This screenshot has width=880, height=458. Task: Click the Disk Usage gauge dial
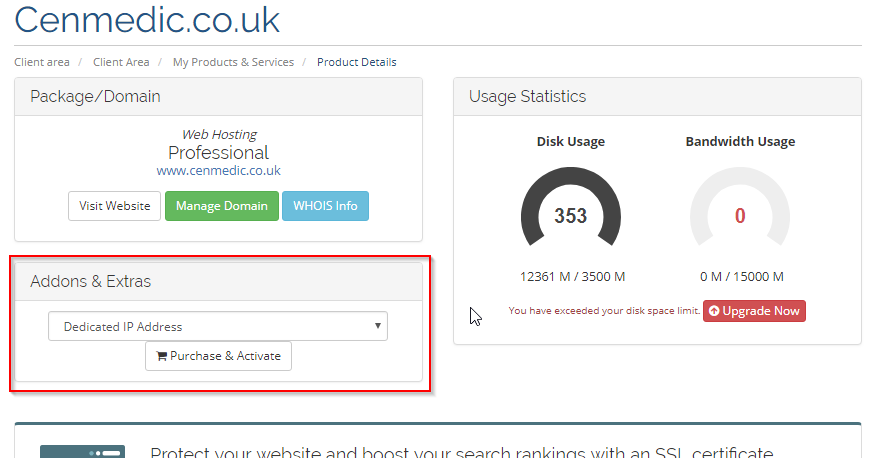[x=571, y=207]
